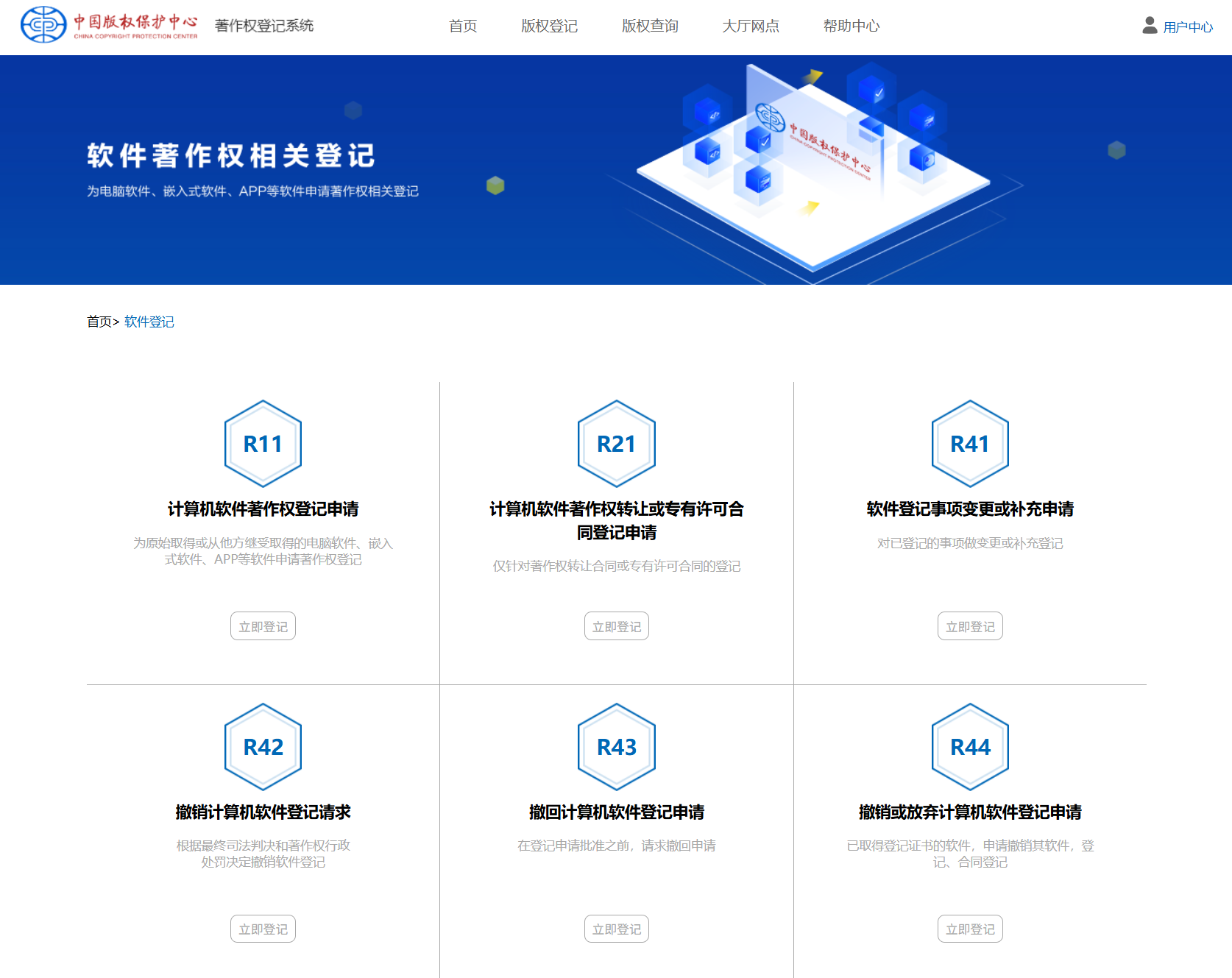Click the description 对已登记的事项做变更或补充登记
Screen dimensions: 1232x978
(x=970, y=543)
